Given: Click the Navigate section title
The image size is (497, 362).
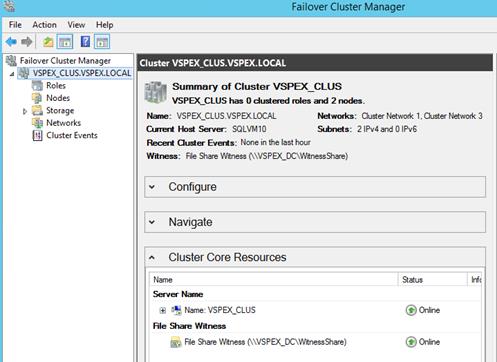Looking at the screenshot, I should click(190, 222).
